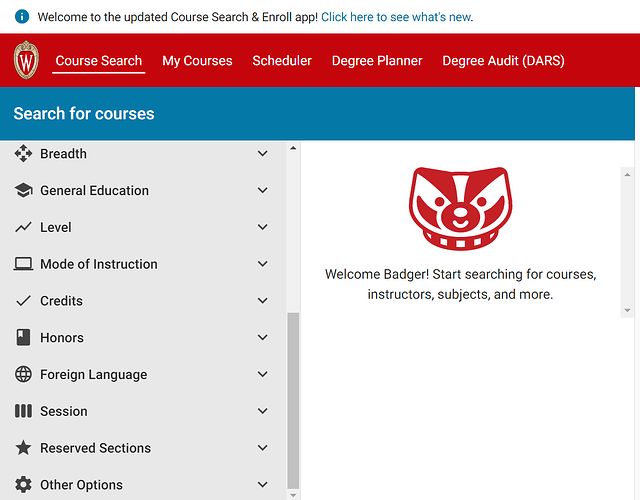The image size is (640, 500).
Task: Click the Honors book icon
Action: [x=23, y=338]
